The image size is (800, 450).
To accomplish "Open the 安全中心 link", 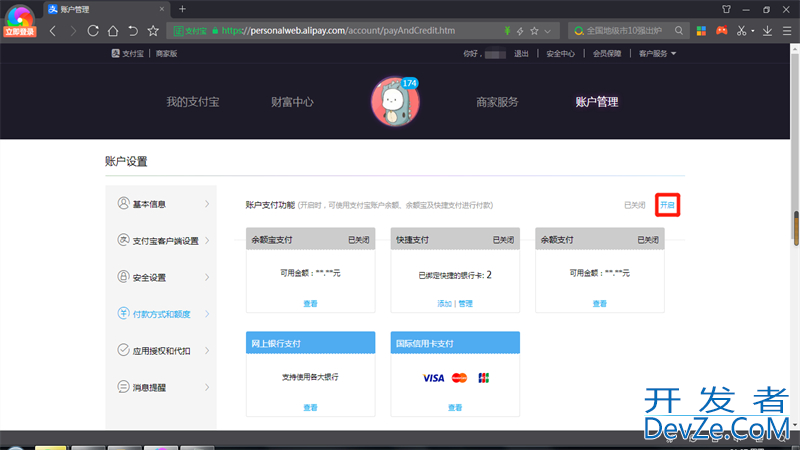I will point(560,54).
